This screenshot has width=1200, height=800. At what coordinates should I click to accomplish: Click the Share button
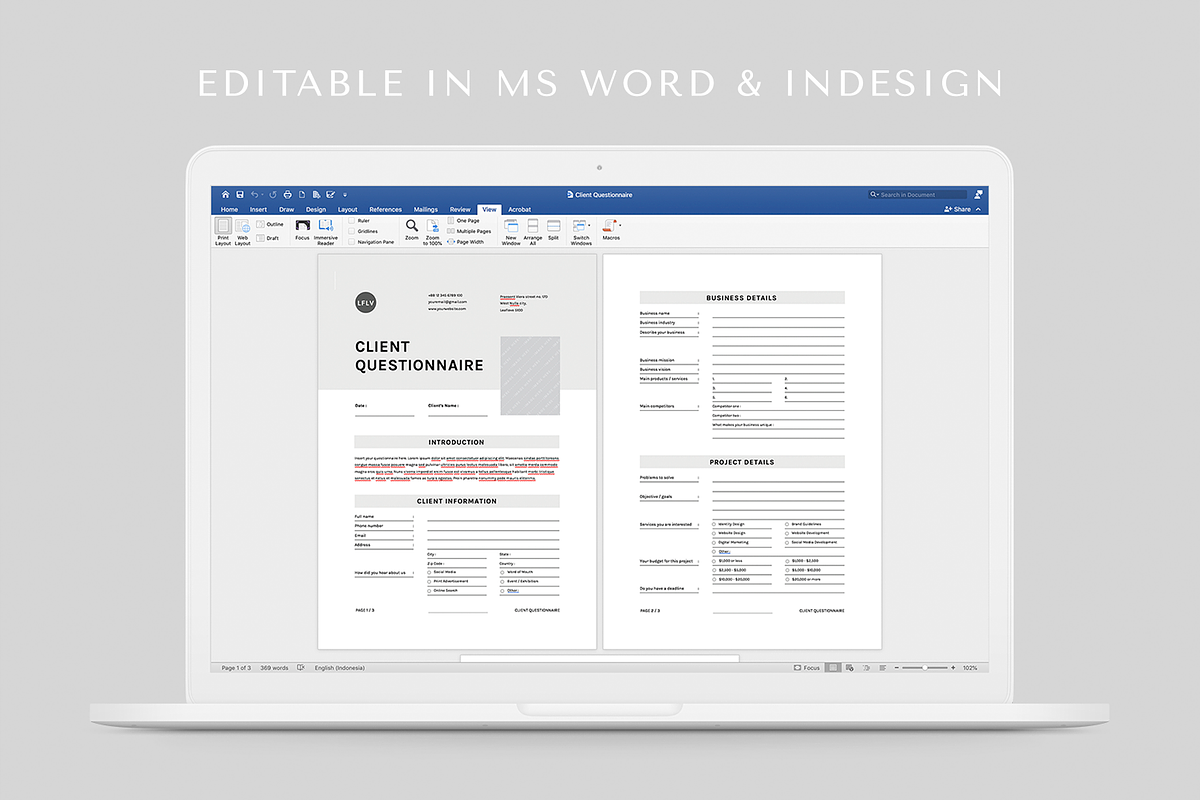957,210
